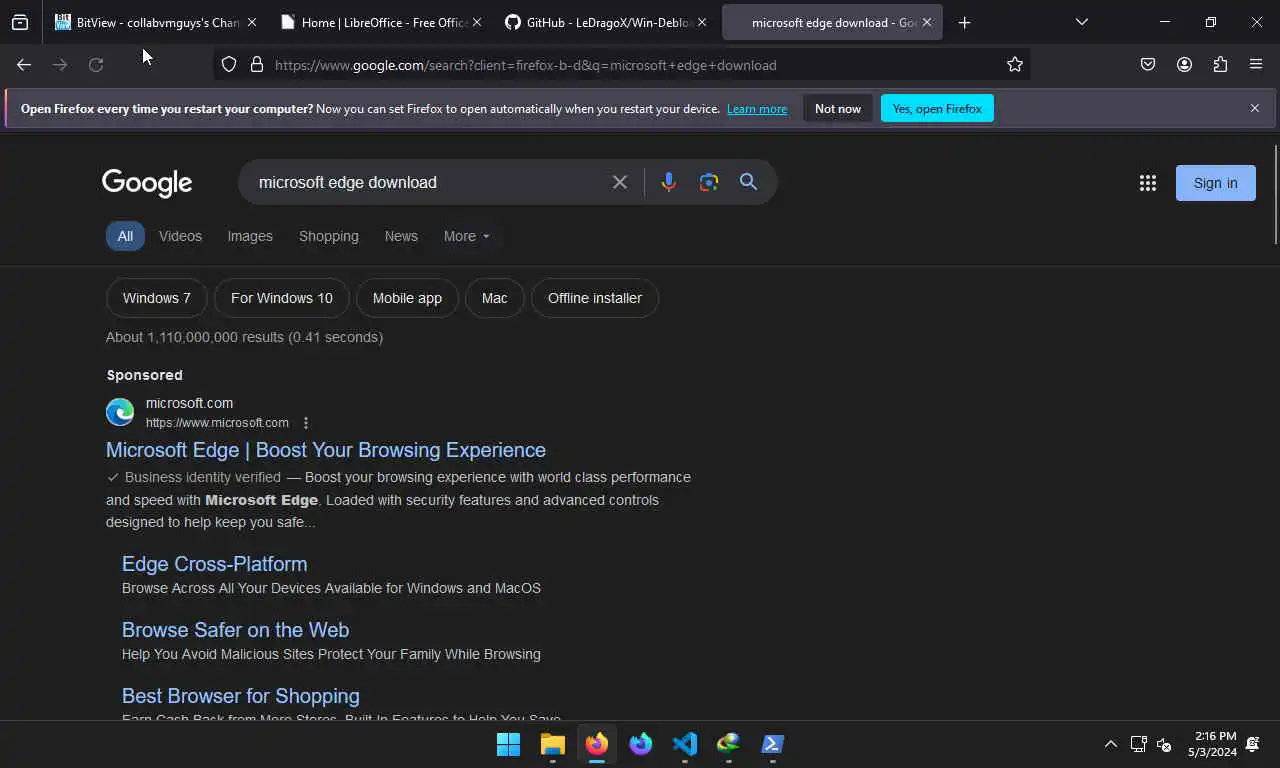Search by voice microphone icon
This screenshot has width=1280, height=768.
(x=668, y=182)
